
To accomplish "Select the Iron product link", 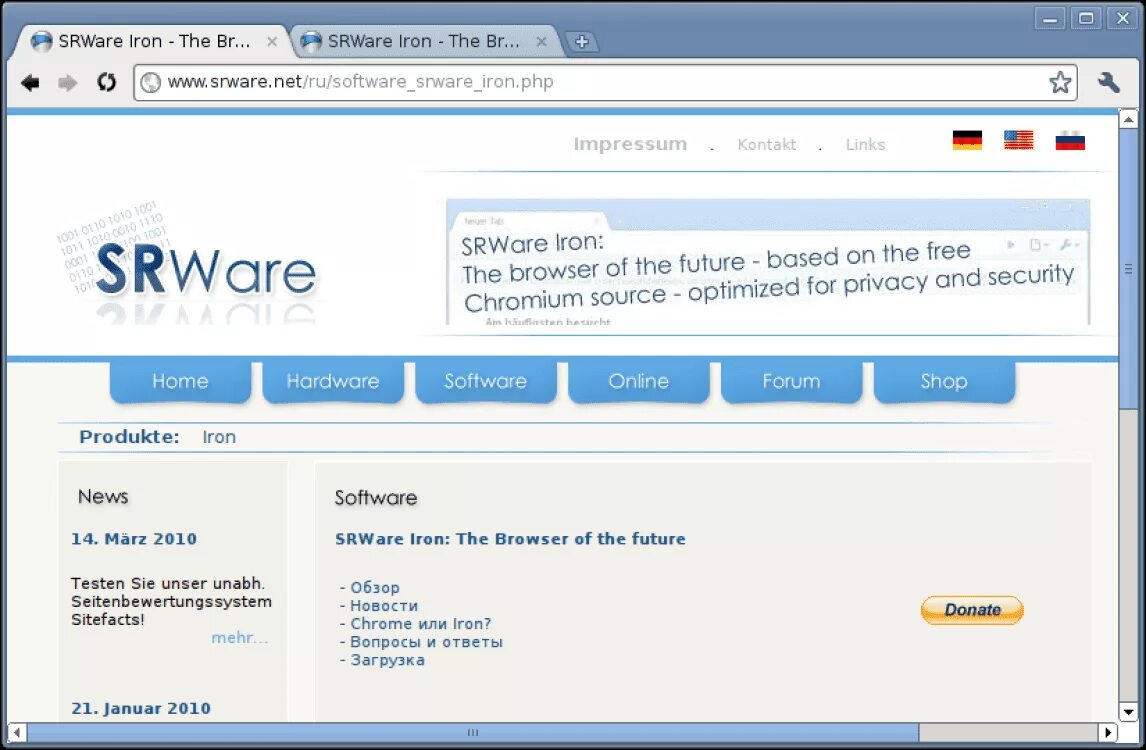I will pyautogui.click(x=219, y=437).
